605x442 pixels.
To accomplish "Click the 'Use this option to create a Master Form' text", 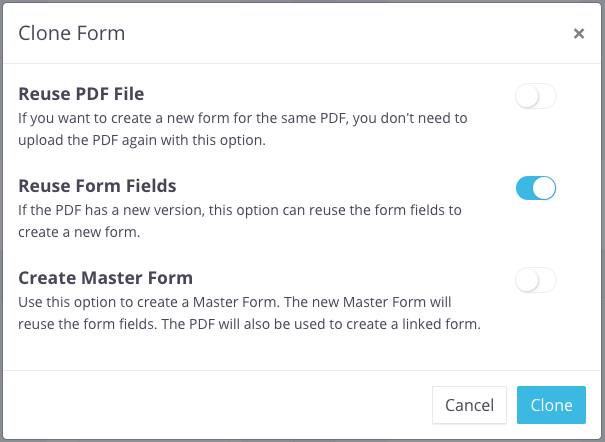I will [148, 302].
